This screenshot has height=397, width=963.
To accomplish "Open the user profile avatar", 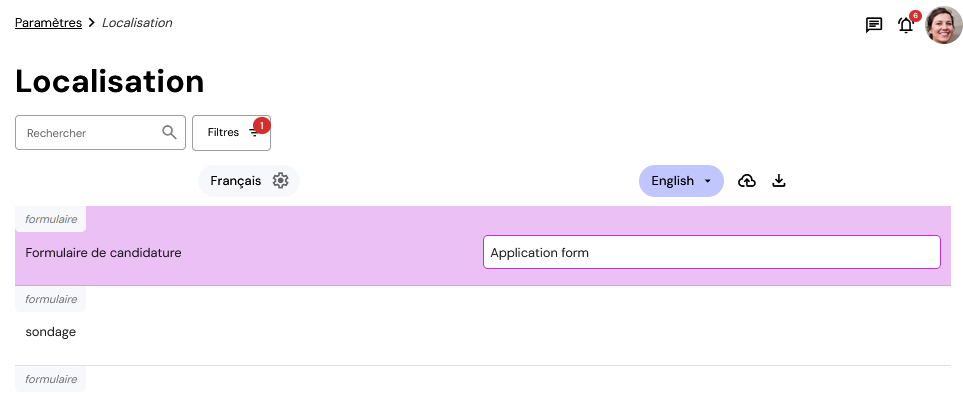I will tap(943, 25).
